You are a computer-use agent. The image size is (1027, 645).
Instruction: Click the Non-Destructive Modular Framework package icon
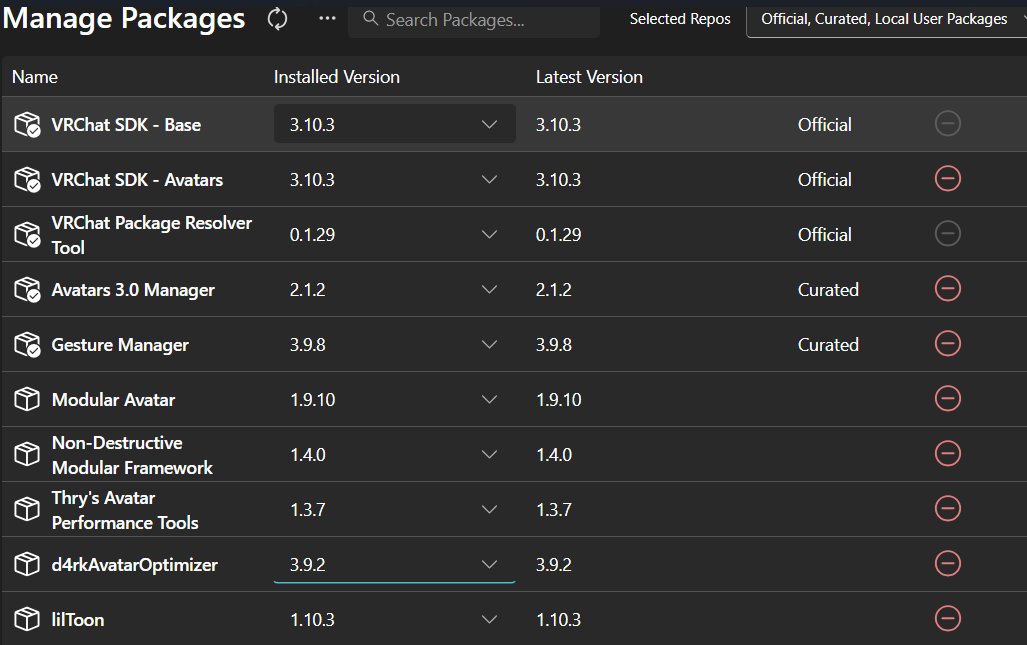[27, 454]
